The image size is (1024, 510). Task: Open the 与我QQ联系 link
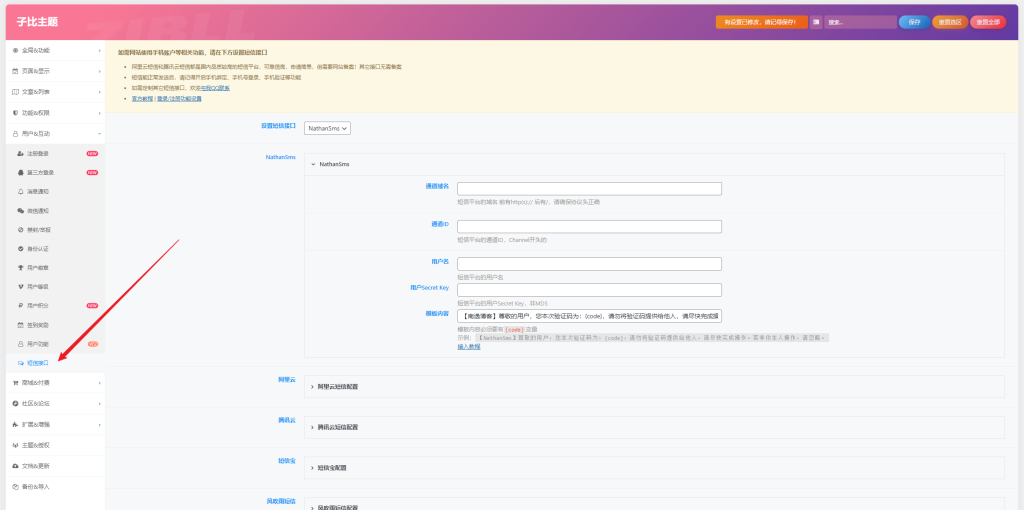pos(215,88)
